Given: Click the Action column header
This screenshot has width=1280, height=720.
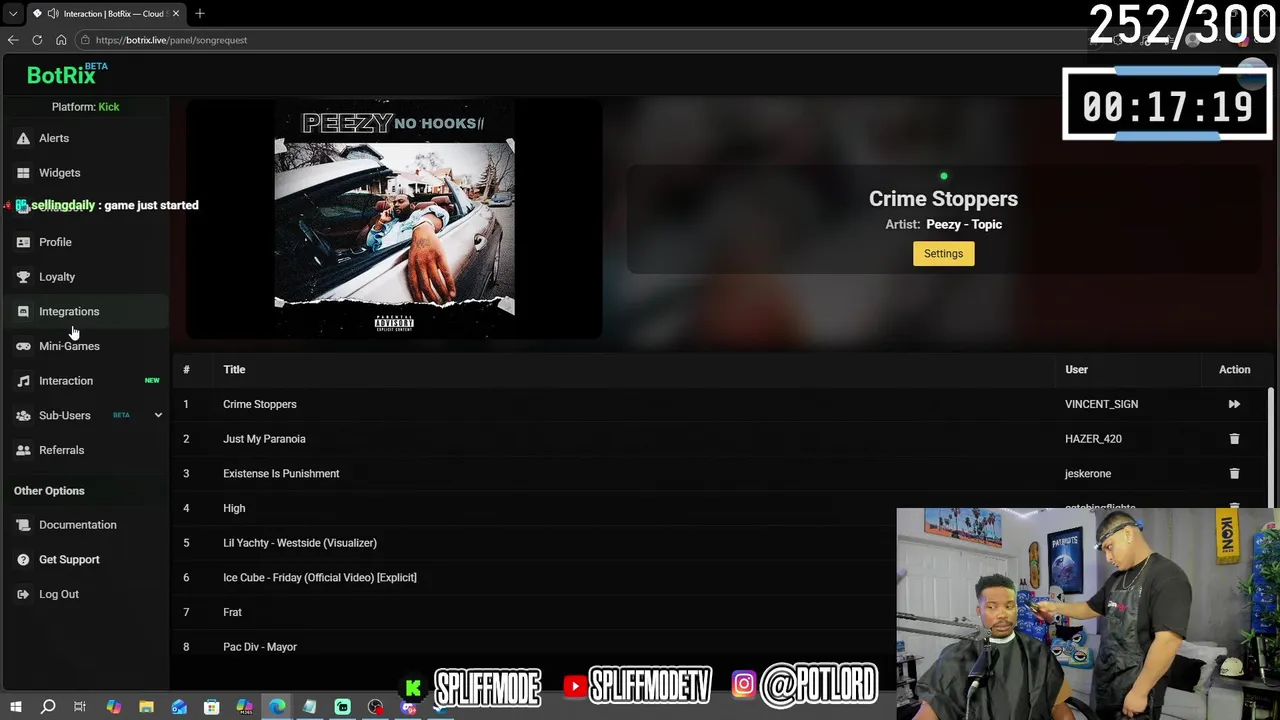Looking at the screenshot, I should click(x=1234, y=370).
